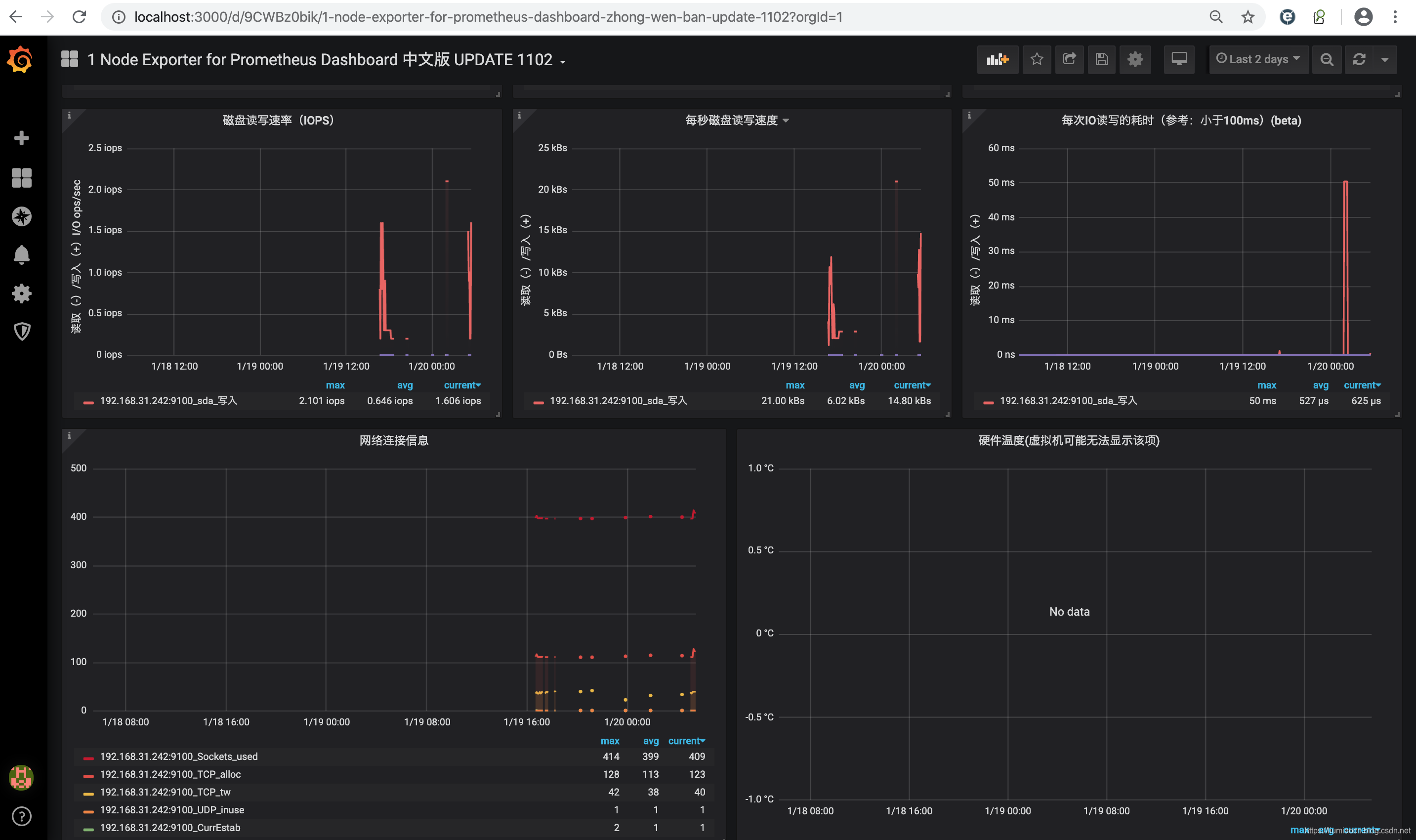Viewport: 1416px width, 840px height.
Task: Toggle sda_写入 series in the IOPS legend
Action: click(x=168, y=401)
